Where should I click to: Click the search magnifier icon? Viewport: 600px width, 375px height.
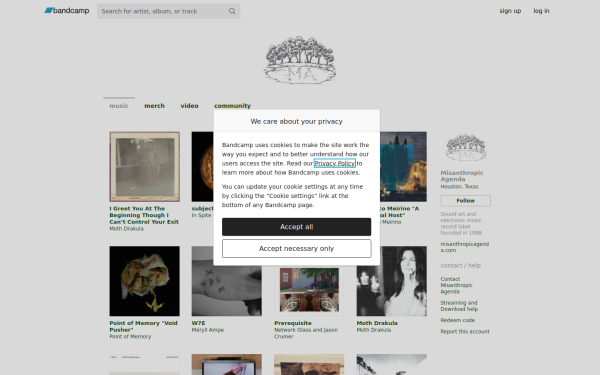(232, 11)
